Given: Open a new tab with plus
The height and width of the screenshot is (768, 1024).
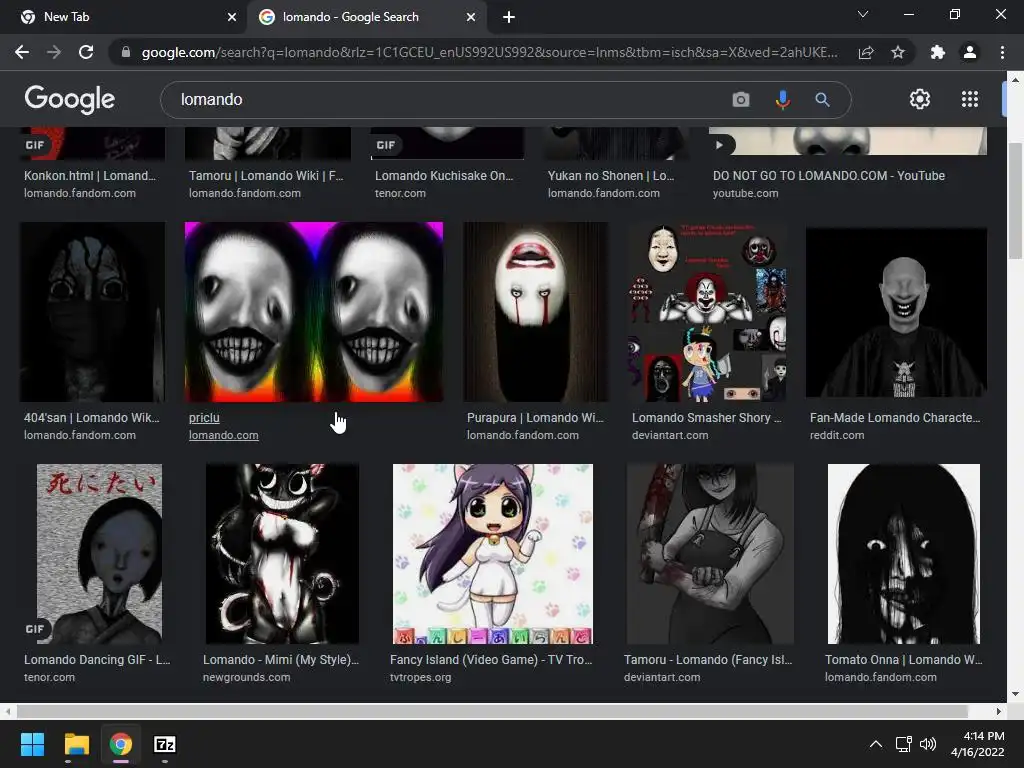Looking at the screenshot, I should [509, 17].
